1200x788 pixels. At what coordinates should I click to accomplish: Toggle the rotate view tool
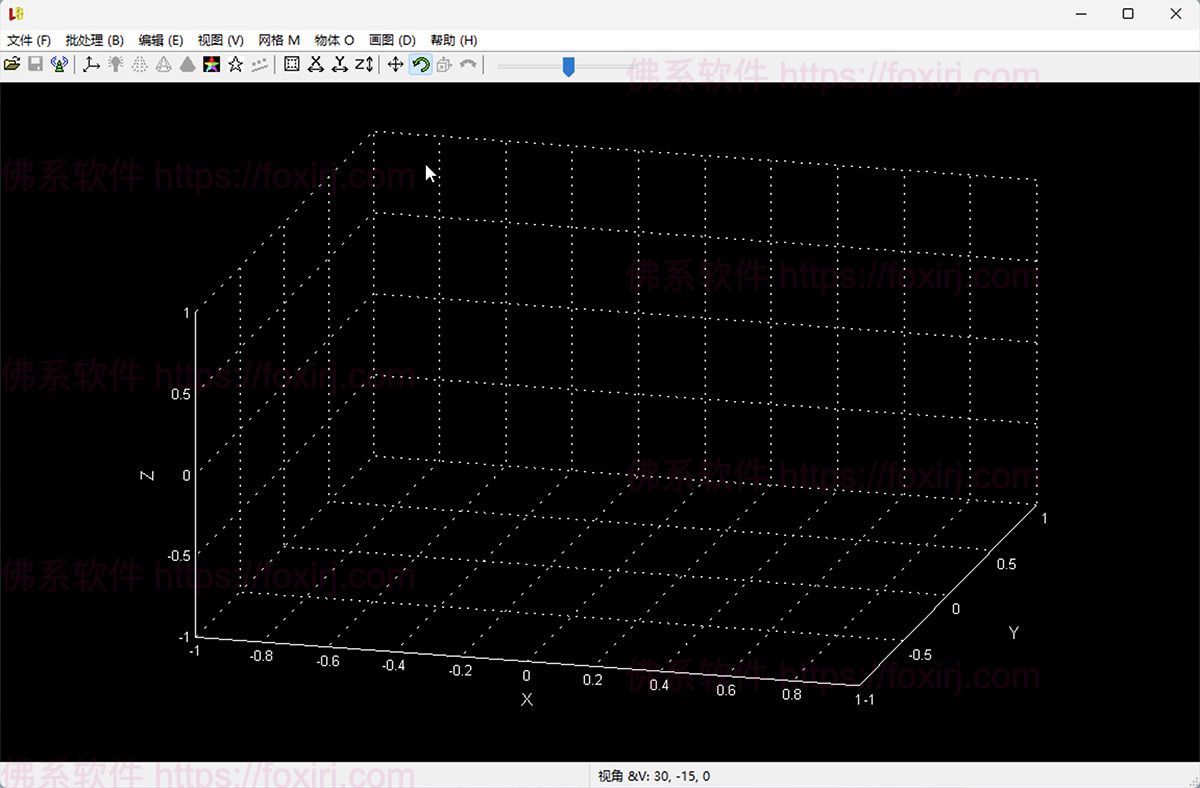(419, 64)
